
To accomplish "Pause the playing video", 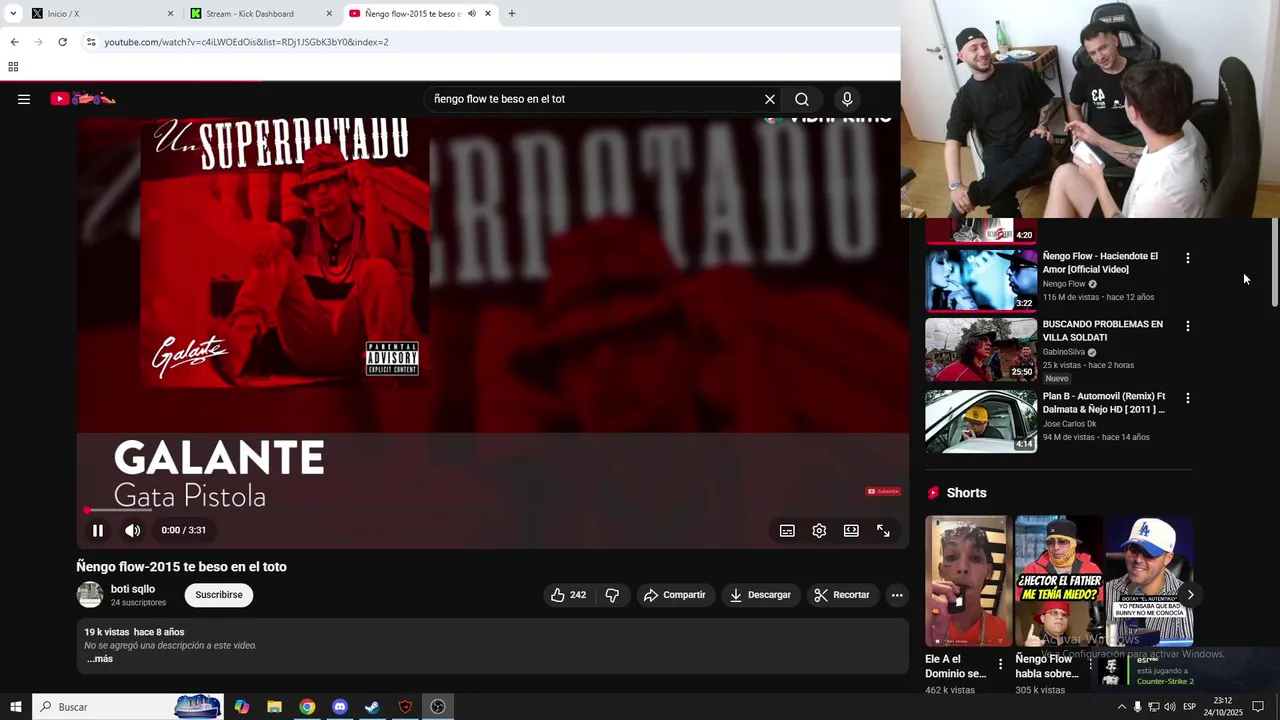I will coord(98,531).
